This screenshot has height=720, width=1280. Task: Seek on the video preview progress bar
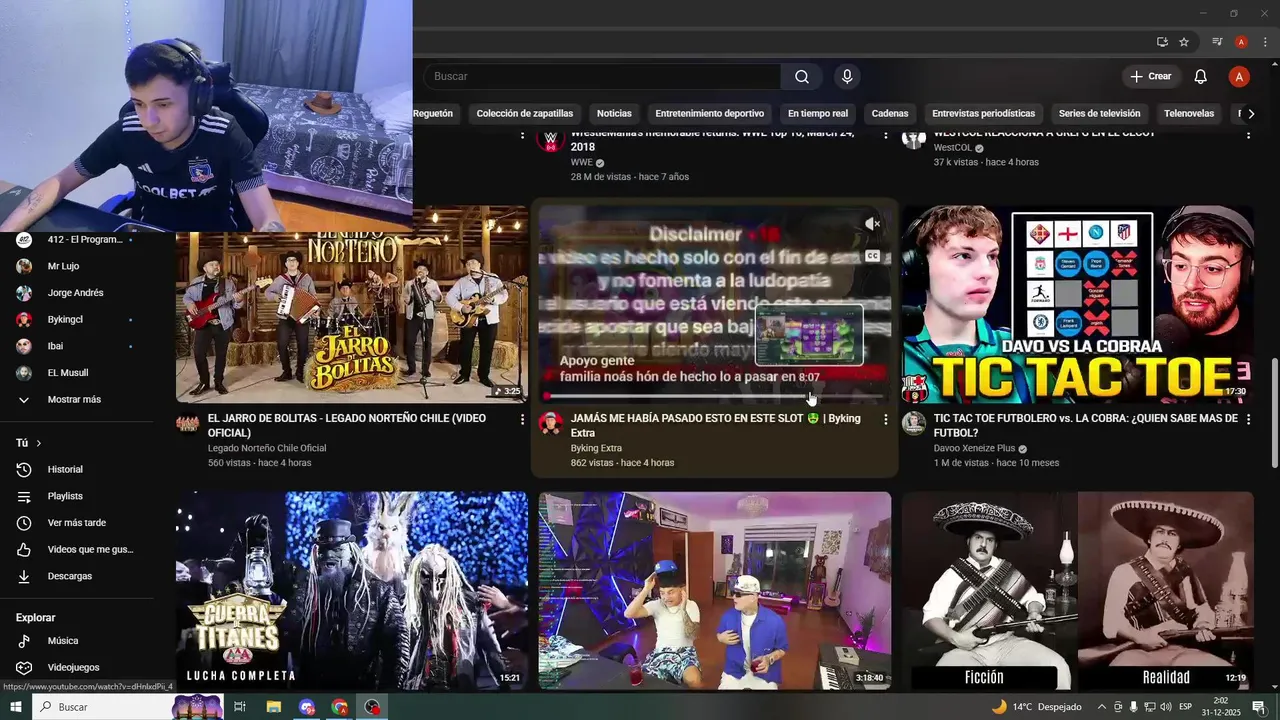click(714, 396)
